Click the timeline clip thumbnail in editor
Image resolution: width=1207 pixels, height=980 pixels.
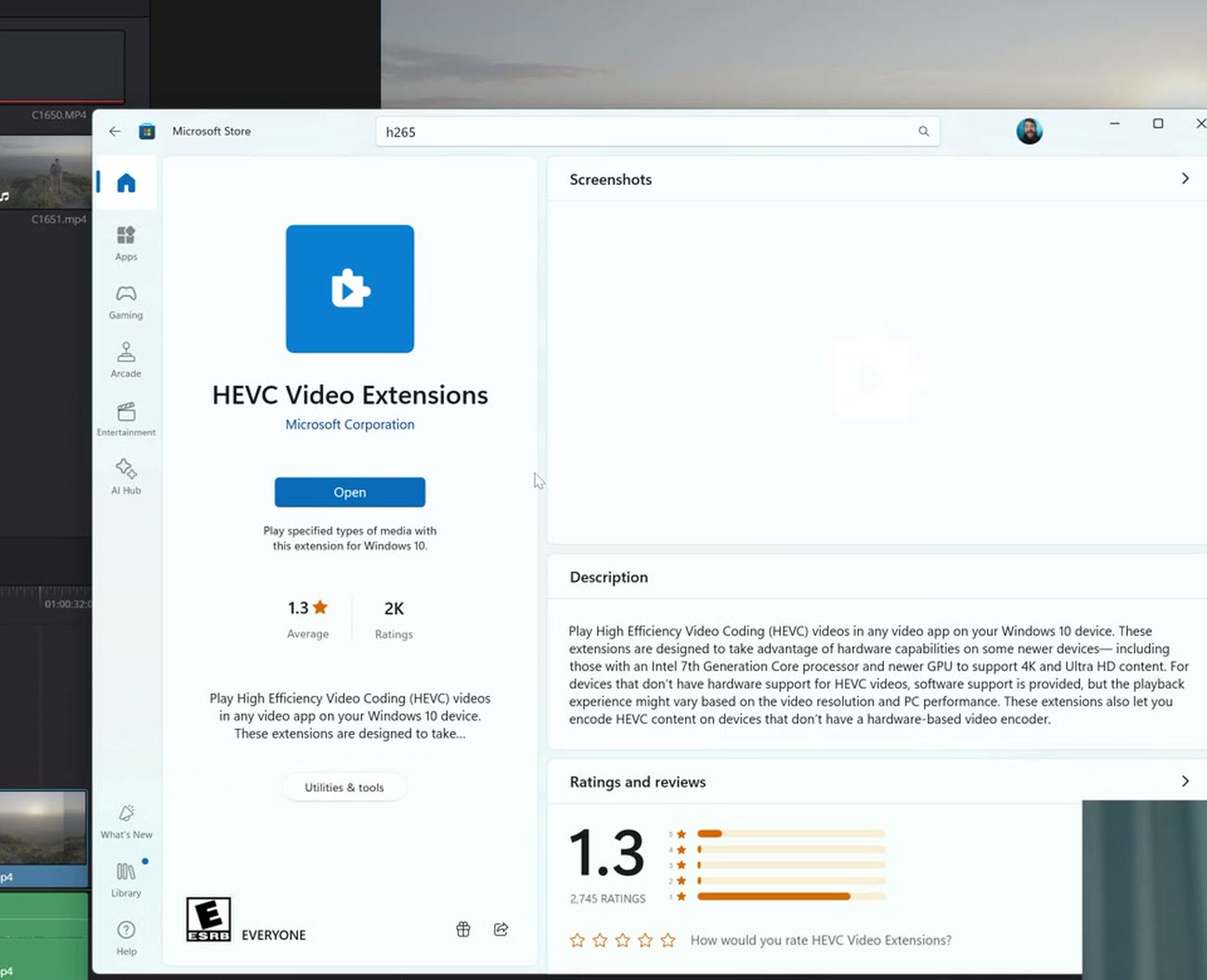(x=44, y=828)
